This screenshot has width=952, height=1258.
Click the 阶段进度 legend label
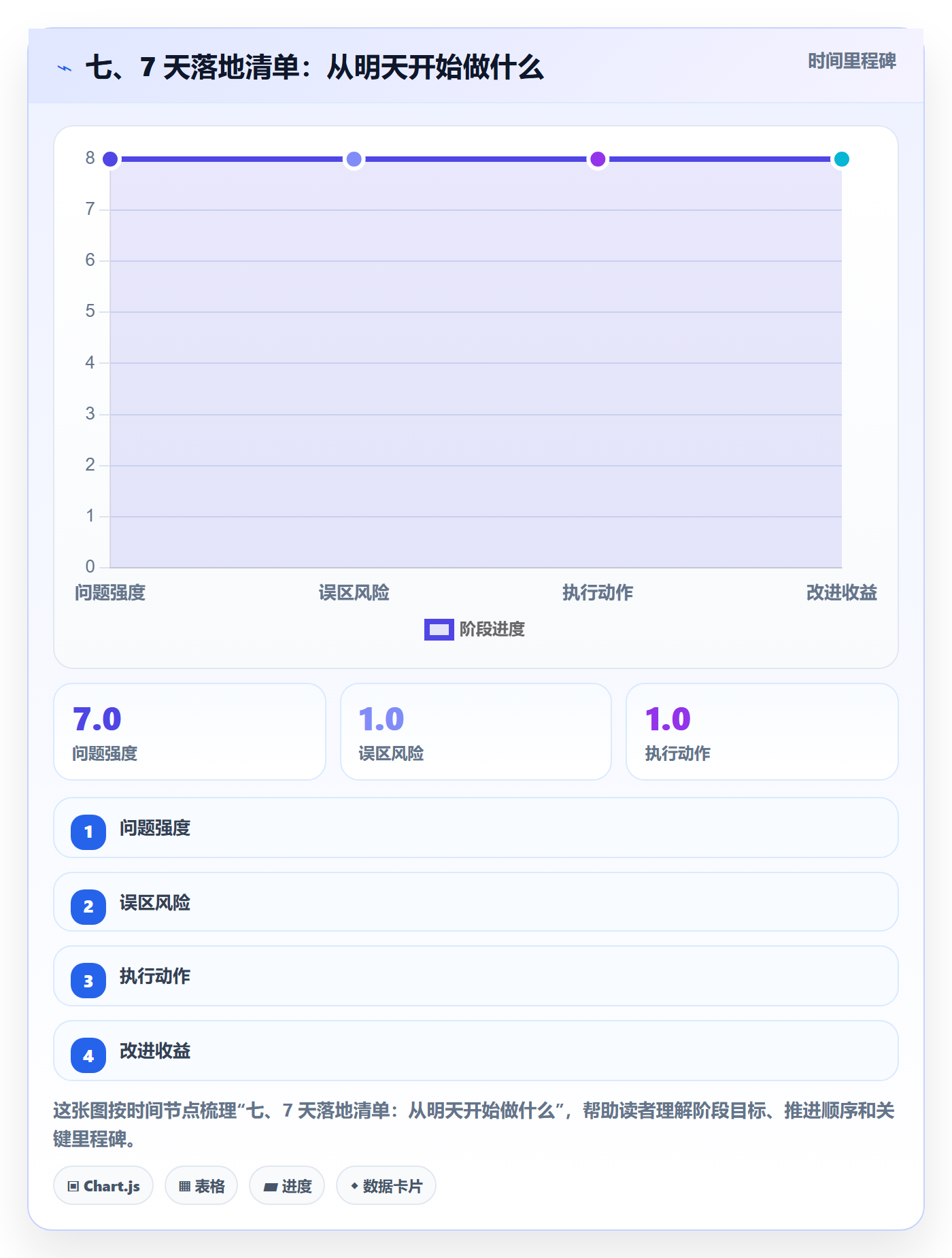(492, 630)
